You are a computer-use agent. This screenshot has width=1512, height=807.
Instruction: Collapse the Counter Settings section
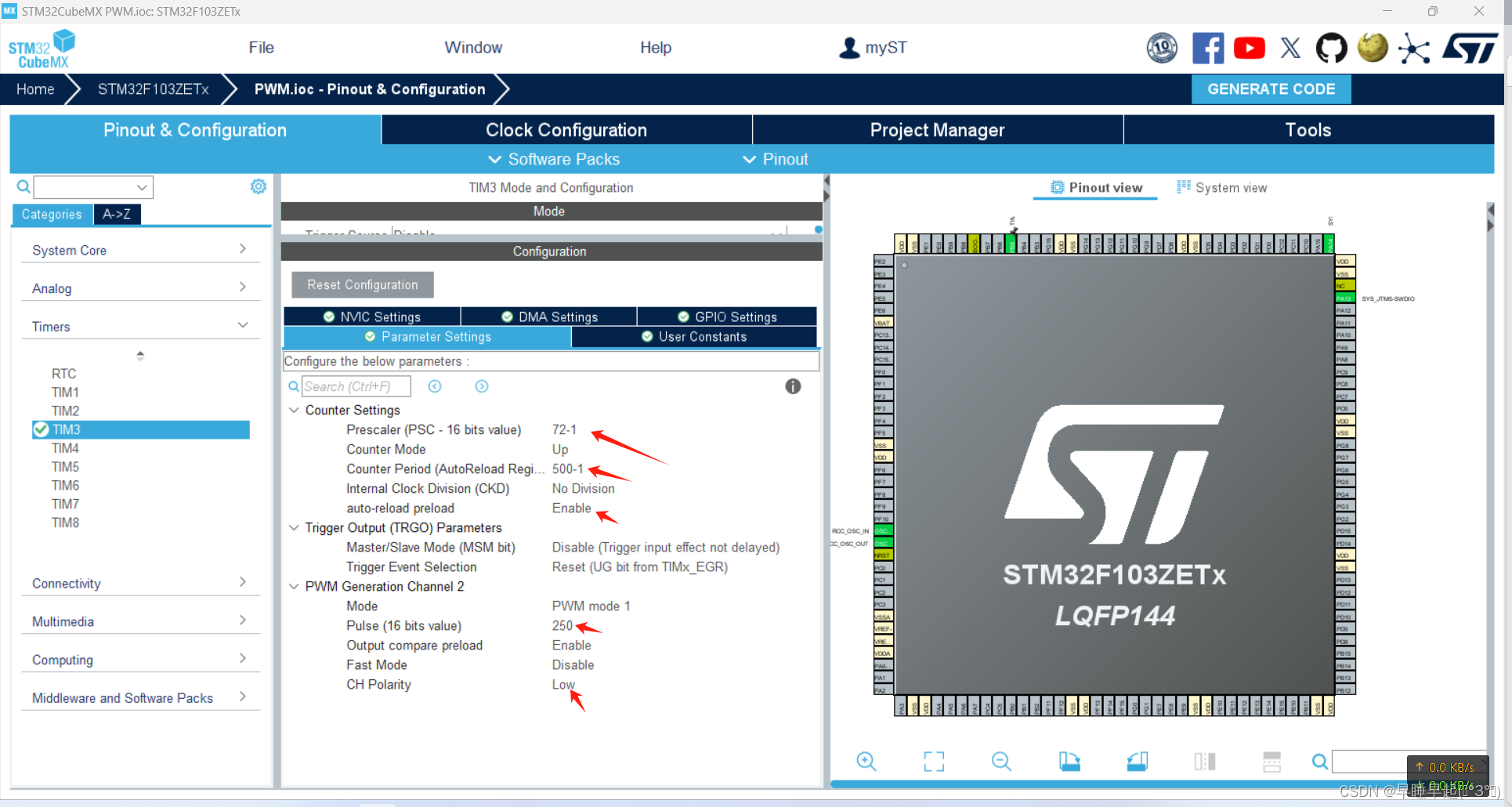[x=294, y=410]
